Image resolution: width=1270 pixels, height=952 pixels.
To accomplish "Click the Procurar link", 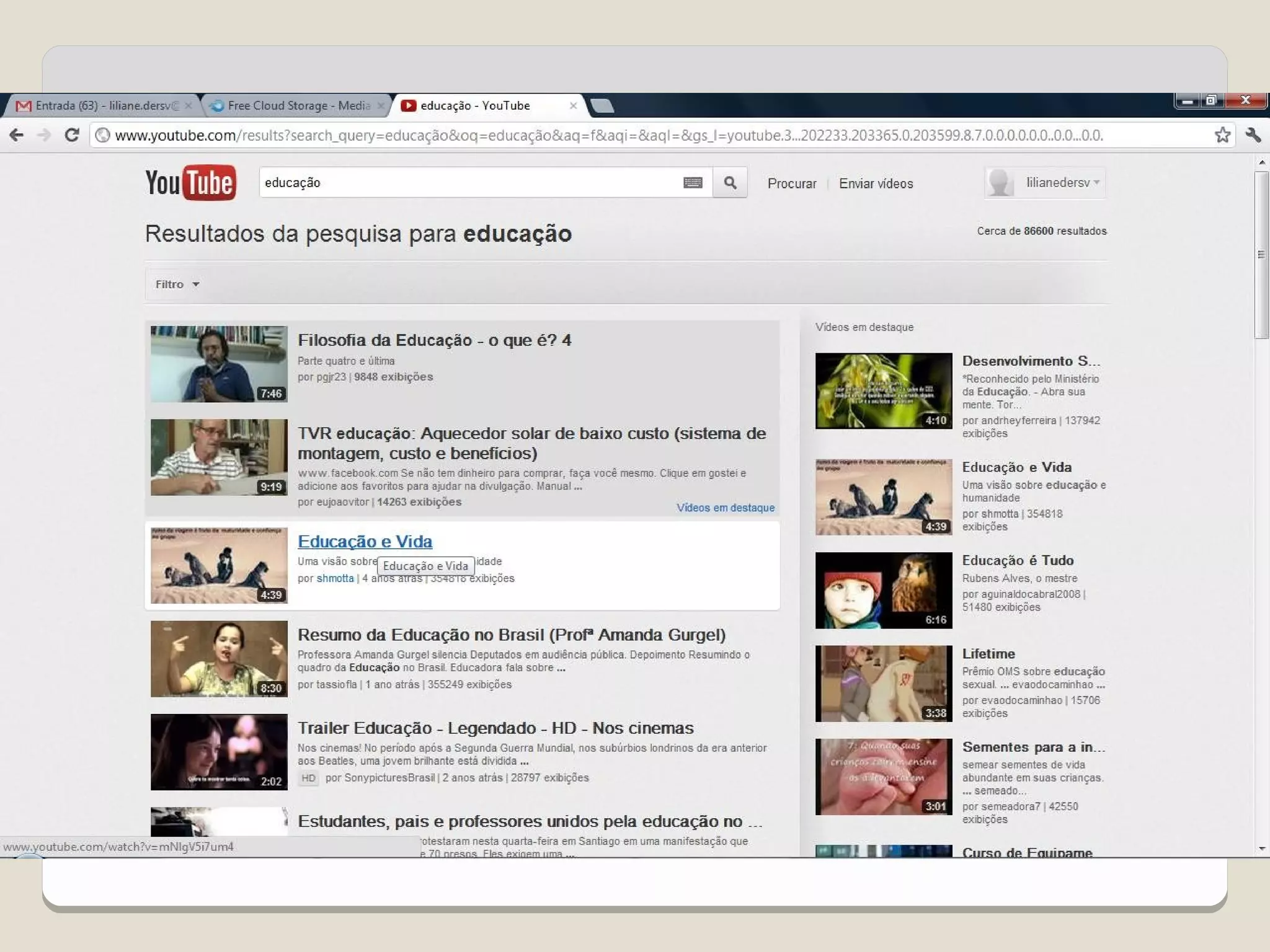I will click(x=791, y=183).
